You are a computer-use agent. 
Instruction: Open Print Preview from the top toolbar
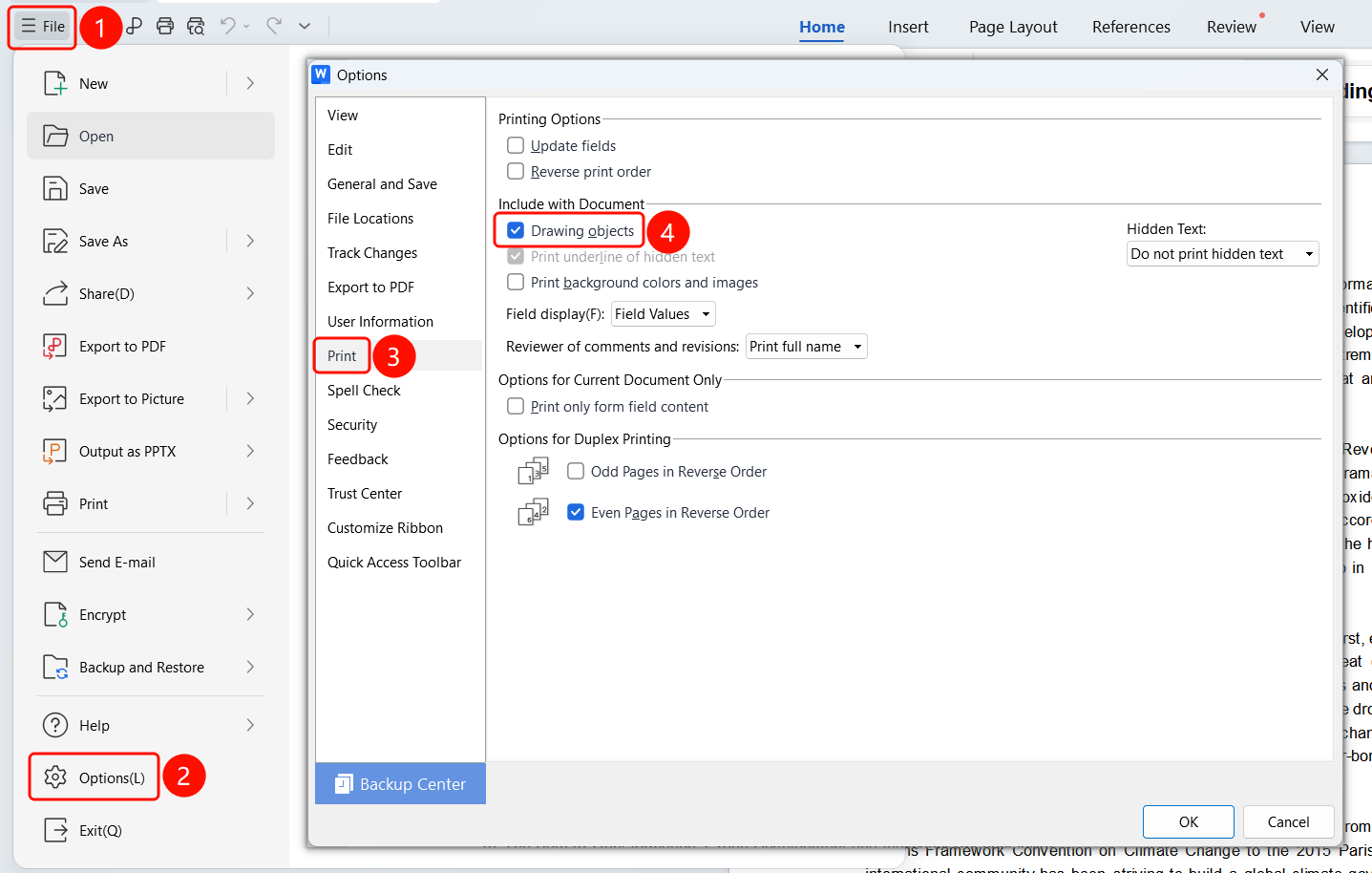(x=196, y=26)
